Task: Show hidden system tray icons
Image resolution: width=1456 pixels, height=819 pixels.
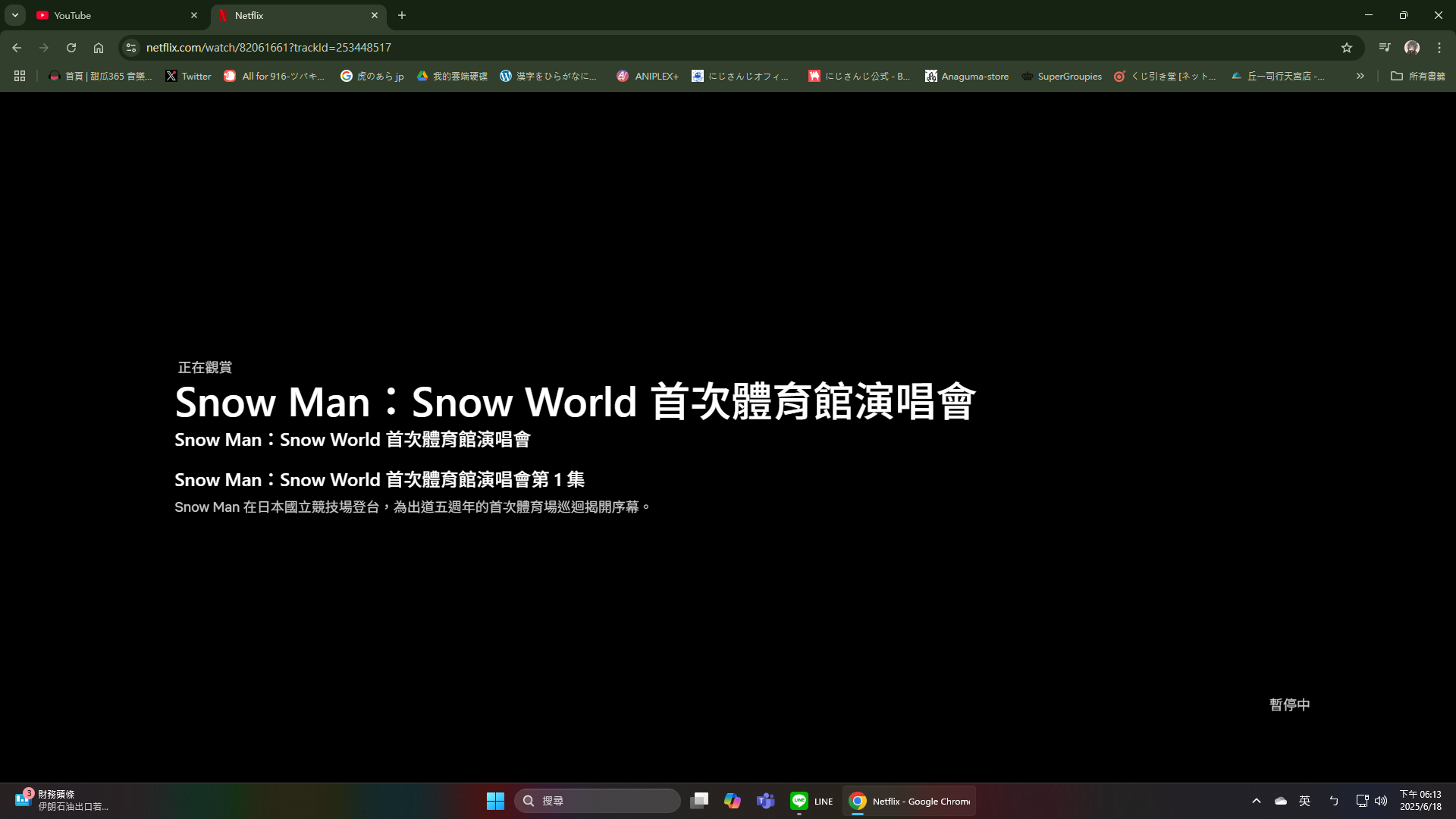Action: pyautogui.click(x=1257, y=801)
